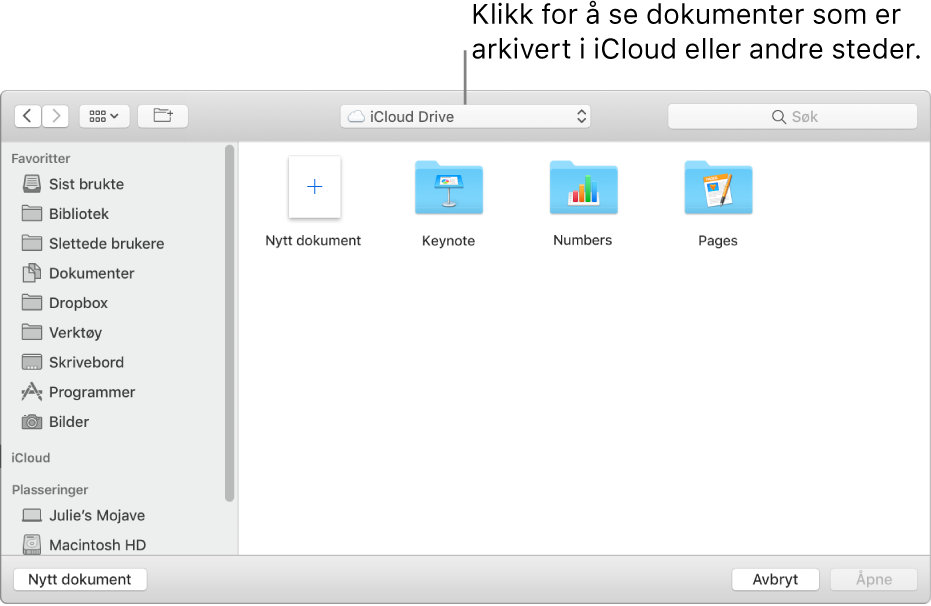This screenshot has width=931, height=606.
Task: Select Programmer text in sidebar
Action: pyautogui.click(x=92, y=392)
